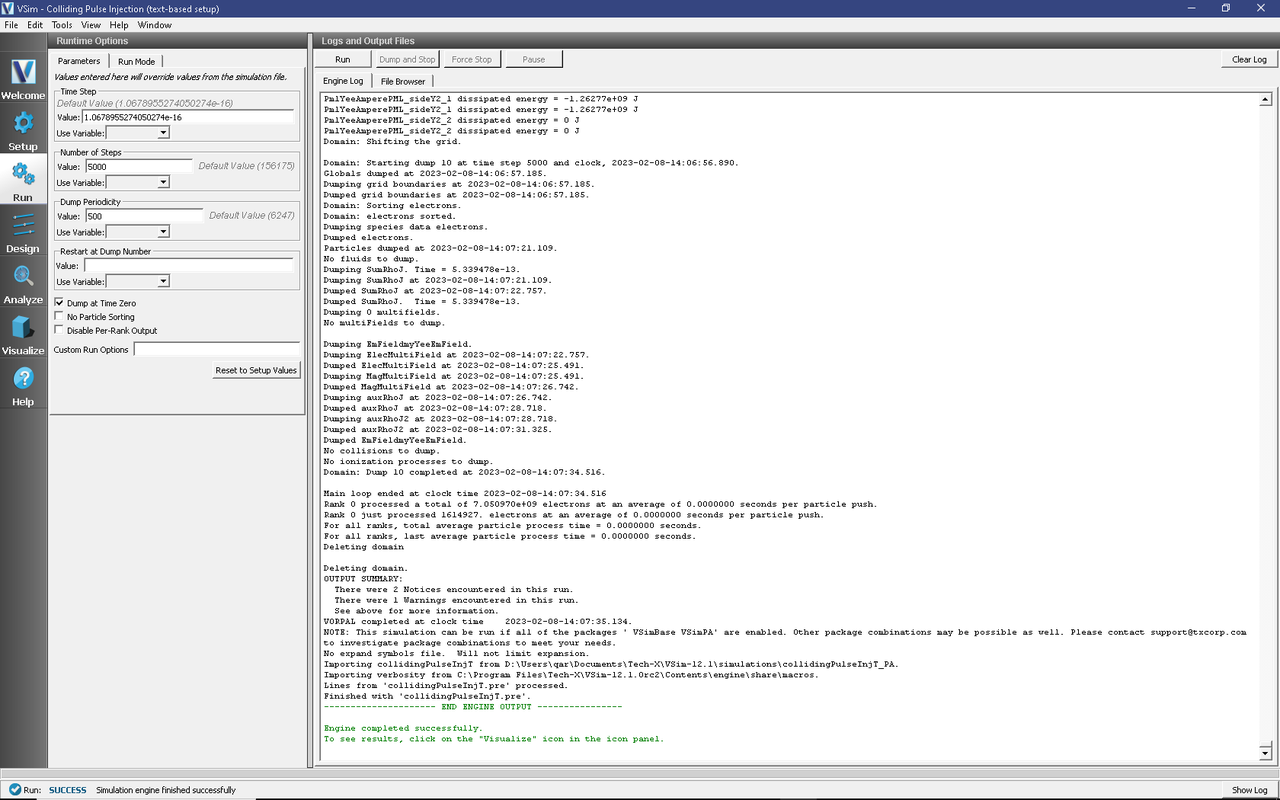Viewport: 1280px width, 800px height.
Task: Click 'Domain: Shifting the grid.' log line
Action: tap(392, 141)
